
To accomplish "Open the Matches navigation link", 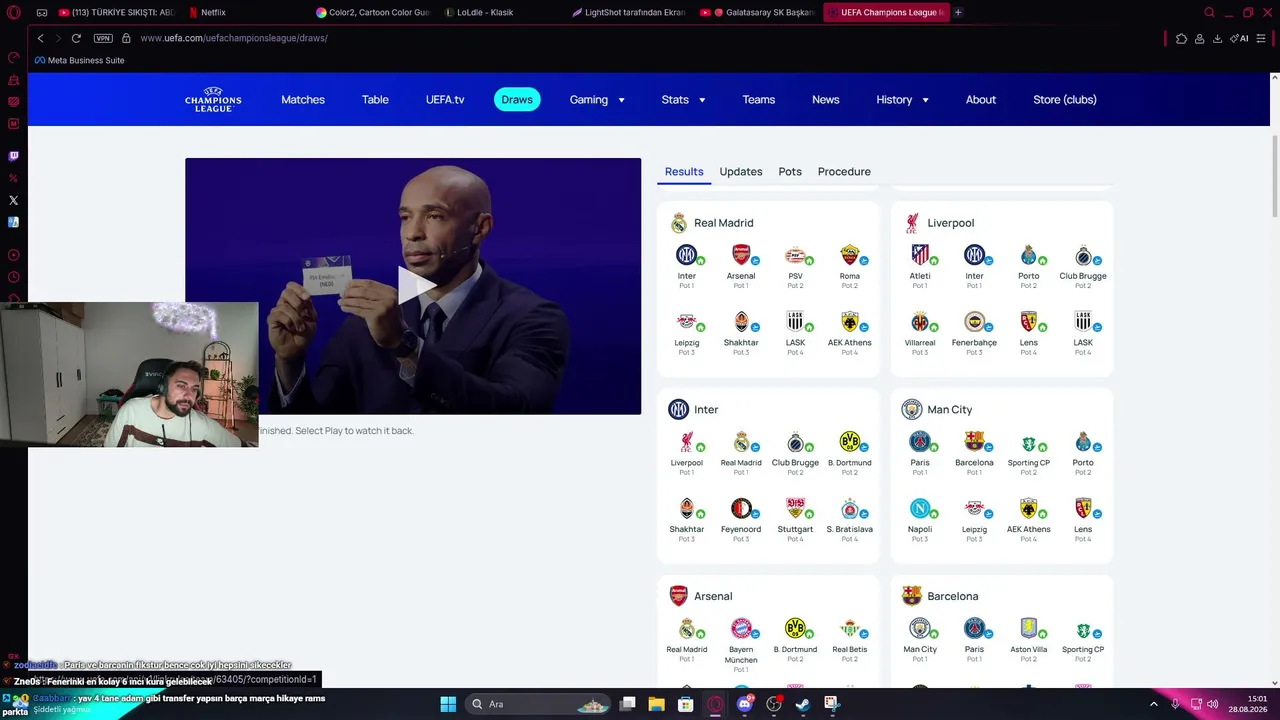I will [x=303, y=100].
